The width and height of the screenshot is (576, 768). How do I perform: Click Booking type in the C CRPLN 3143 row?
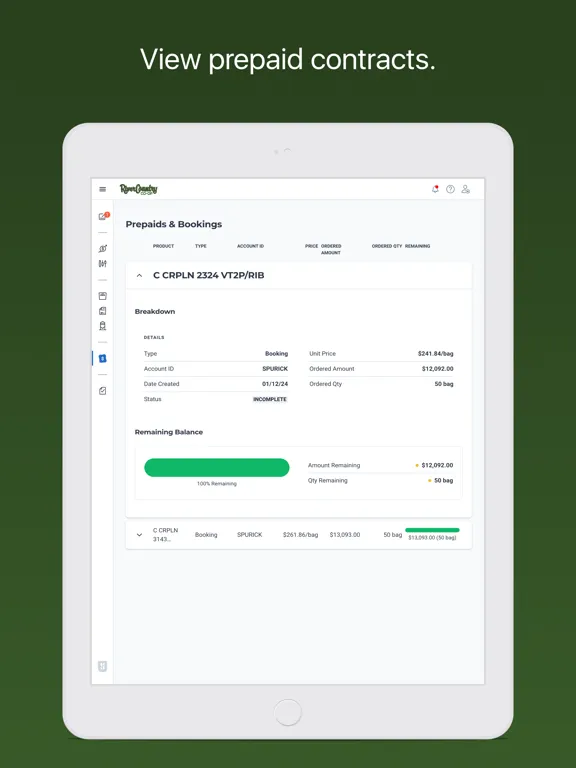[x=206, y=535]
